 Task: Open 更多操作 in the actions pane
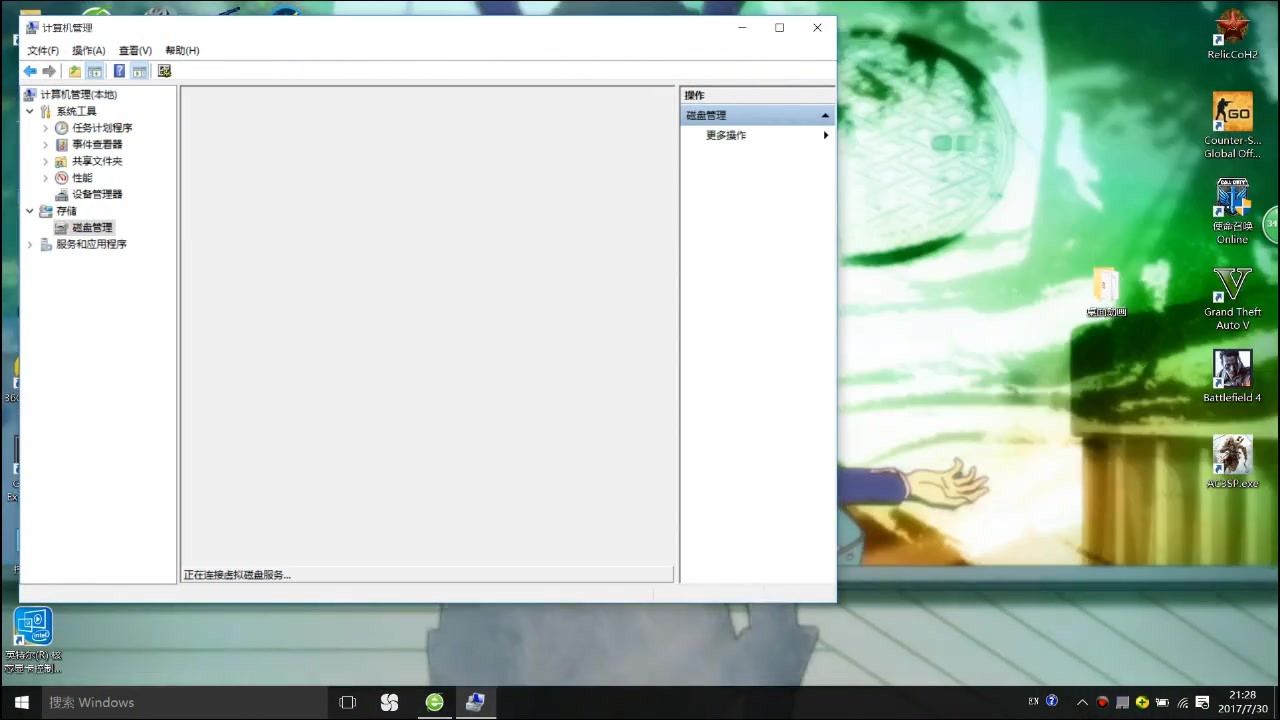point(726,135)
